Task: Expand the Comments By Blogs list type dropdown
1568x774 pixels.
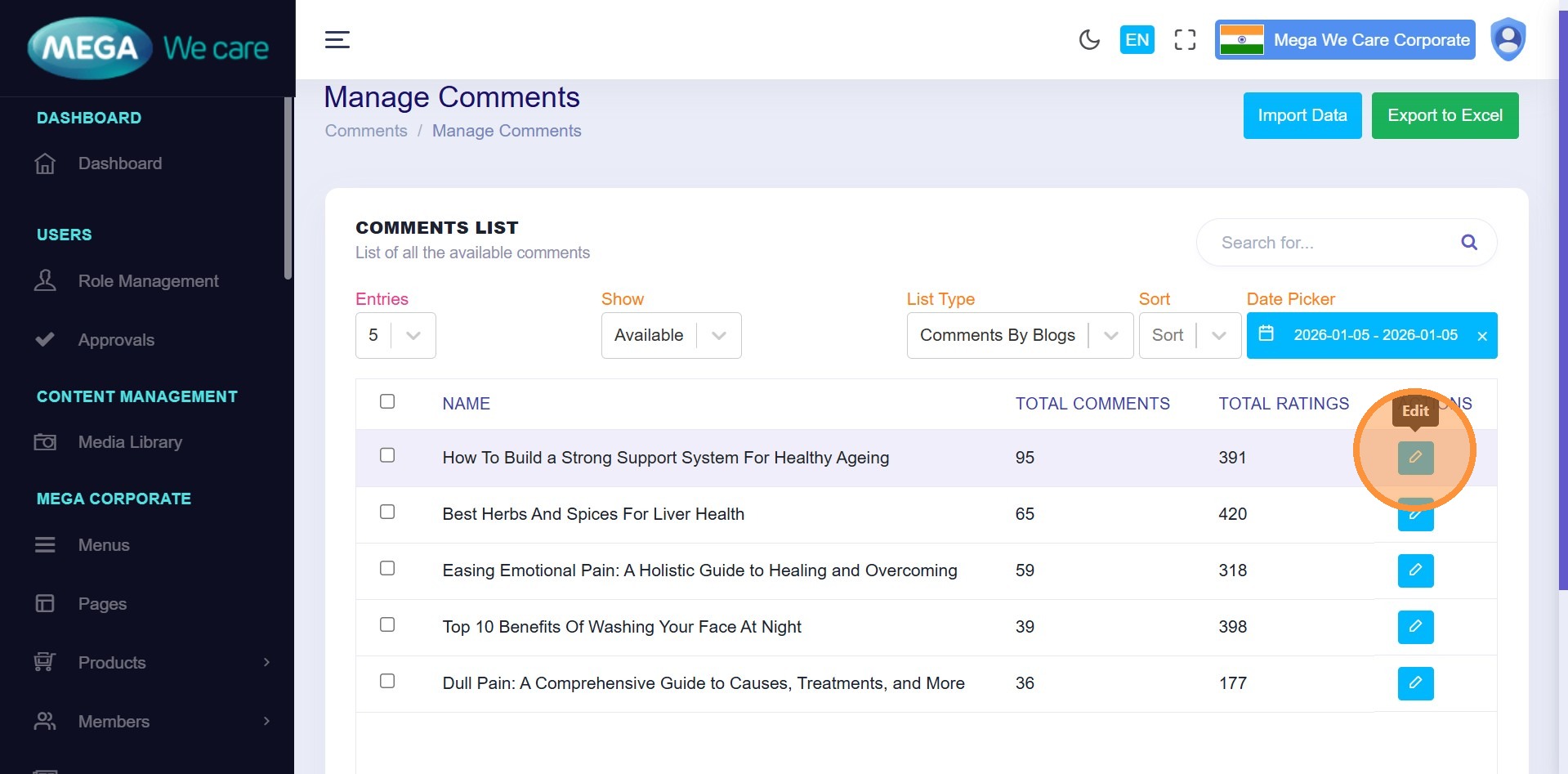Action: coord(1019,335)
